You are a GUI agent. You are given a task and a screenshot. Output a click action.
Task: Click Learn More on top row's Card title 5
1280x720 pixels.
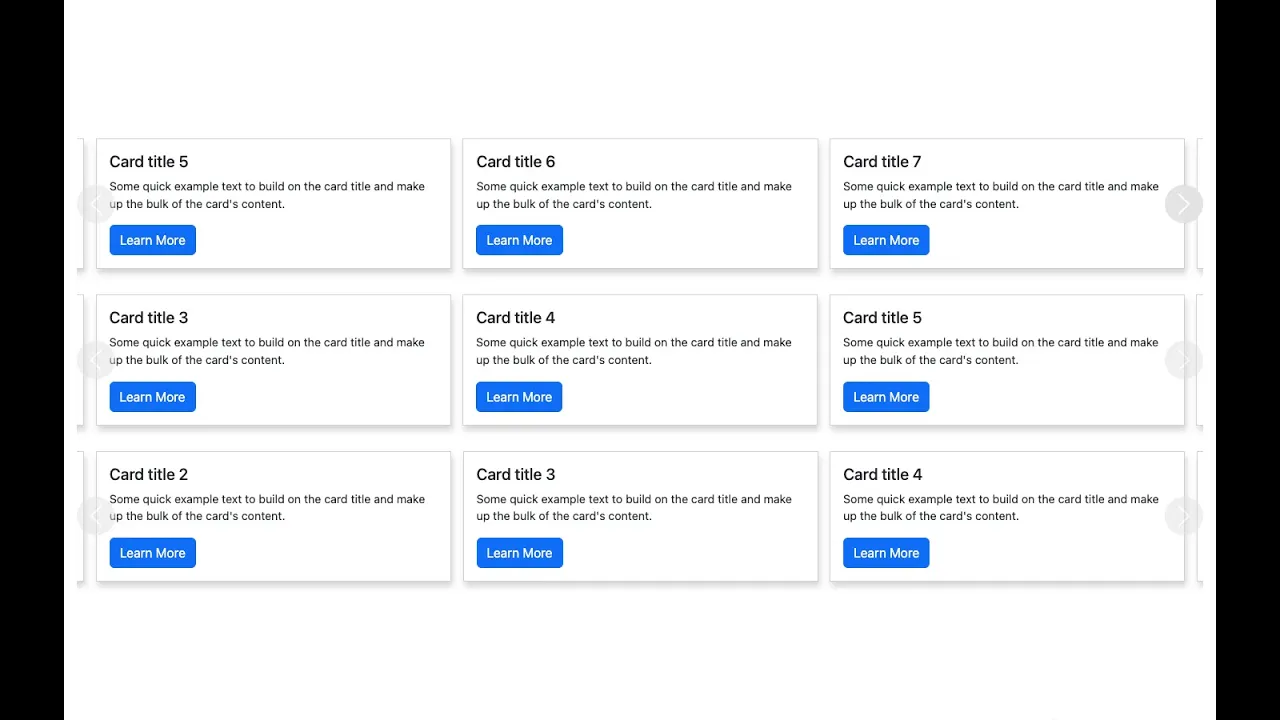[x=152, y=240]
